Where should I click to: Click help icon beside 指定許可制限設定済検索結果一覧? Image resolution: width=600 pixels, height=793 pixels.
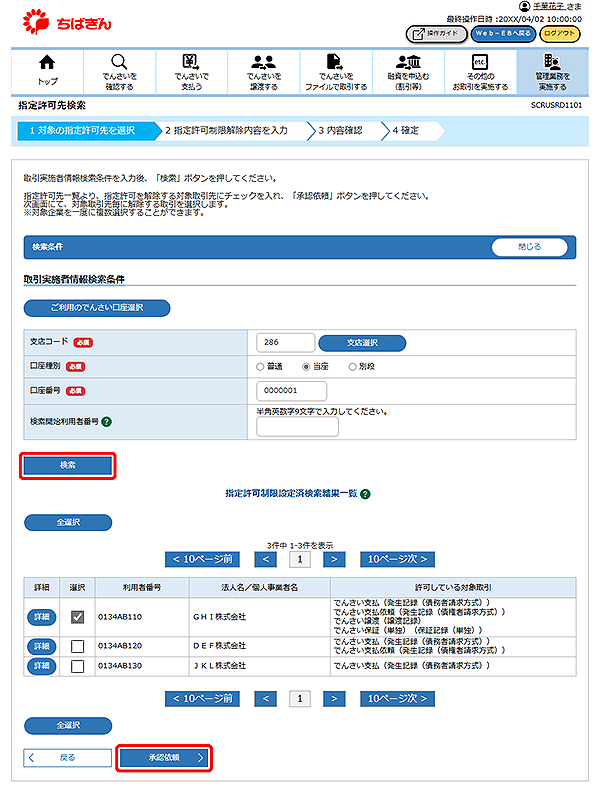pyautogui.click(x=365, y=494)
